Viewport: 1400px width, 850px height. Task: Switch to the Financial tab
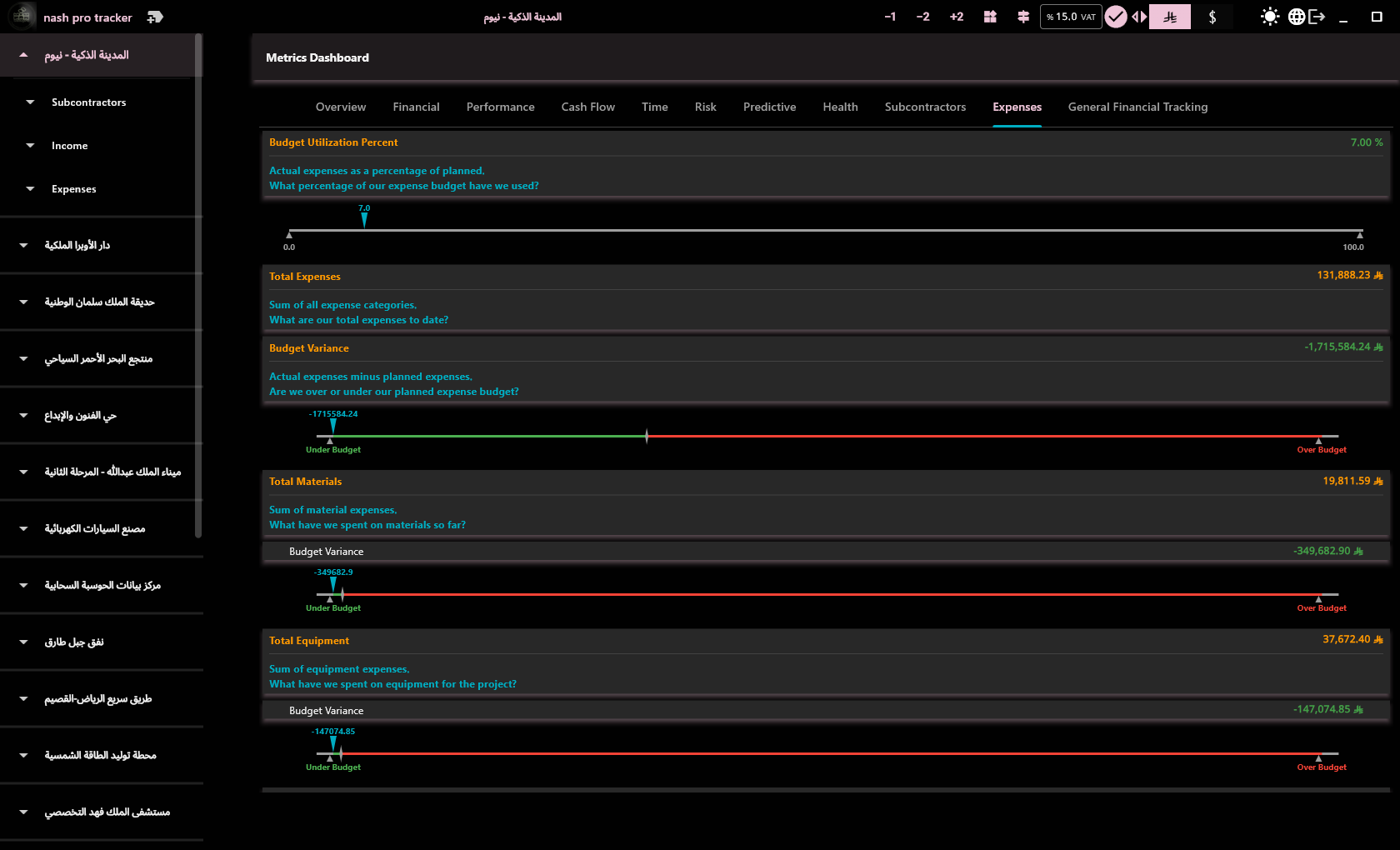coord(416,107)
